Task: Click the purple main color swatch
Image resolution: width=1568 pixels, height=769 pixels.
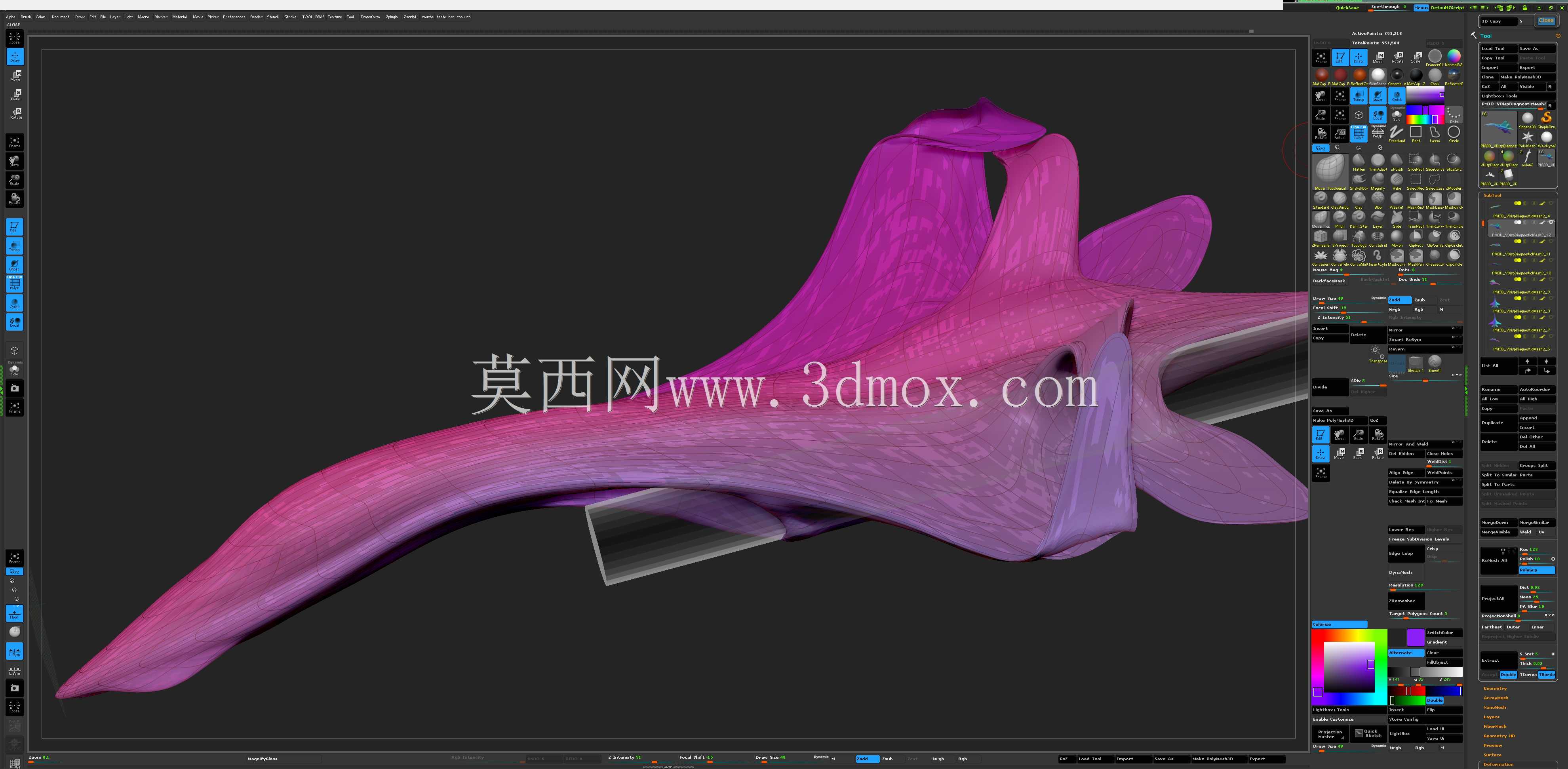Action: pyautogui.click(x=1415, y=638)
